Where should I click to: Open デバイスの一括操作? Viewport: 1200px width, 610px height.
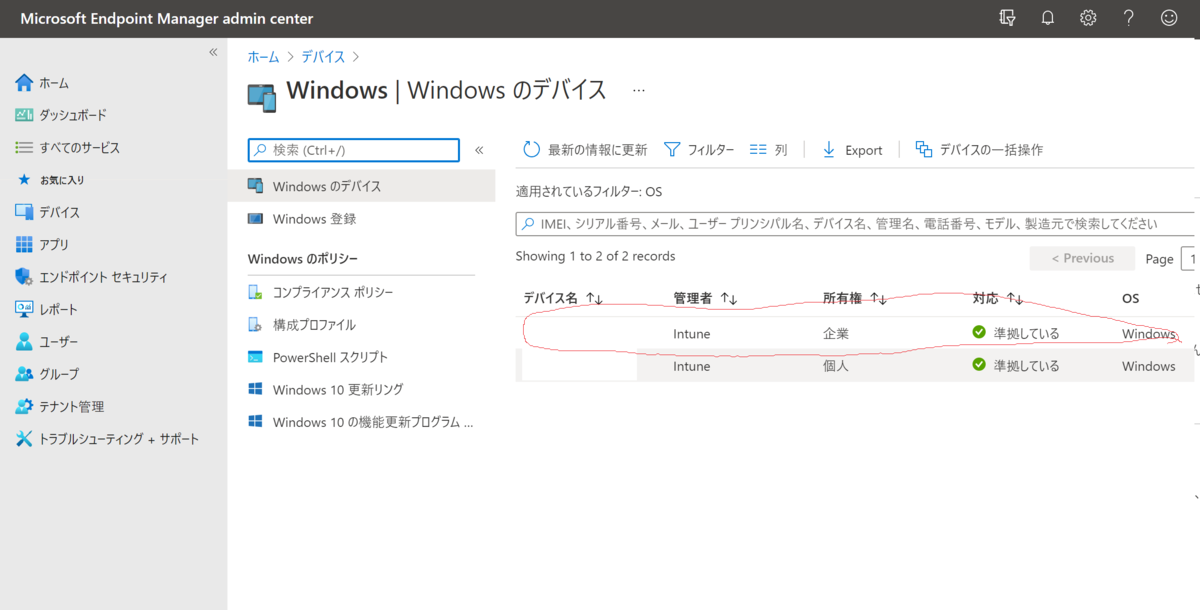(x=979, y=150)
